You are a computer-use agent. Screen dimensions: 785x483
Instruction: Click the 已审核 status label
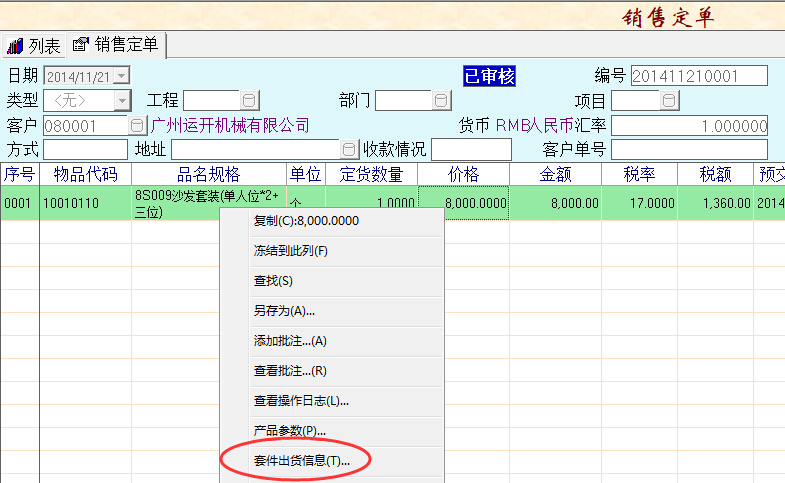pos(489,76)
